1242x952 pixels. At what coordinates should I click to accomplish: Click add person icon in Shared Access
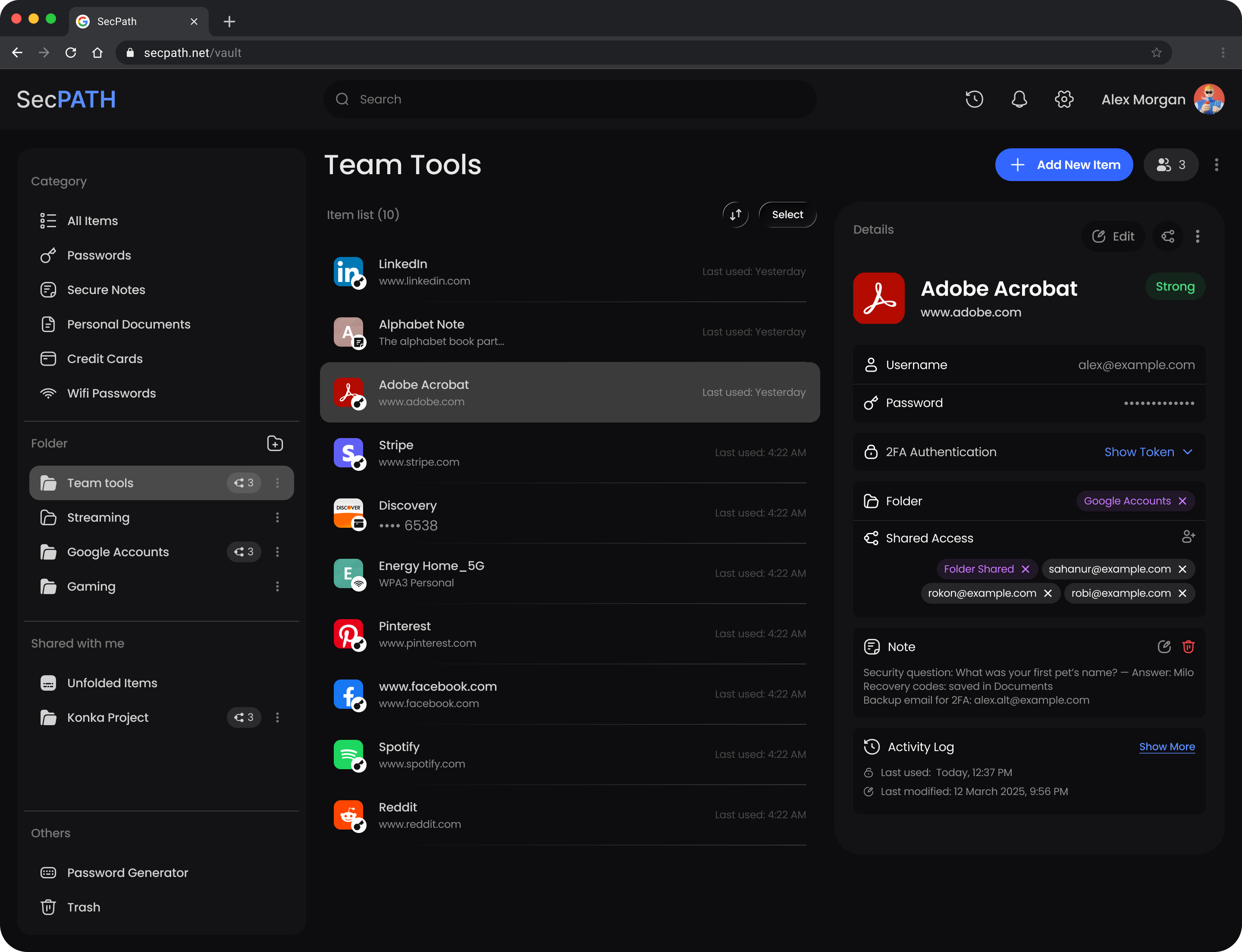tap(1188, 537)
